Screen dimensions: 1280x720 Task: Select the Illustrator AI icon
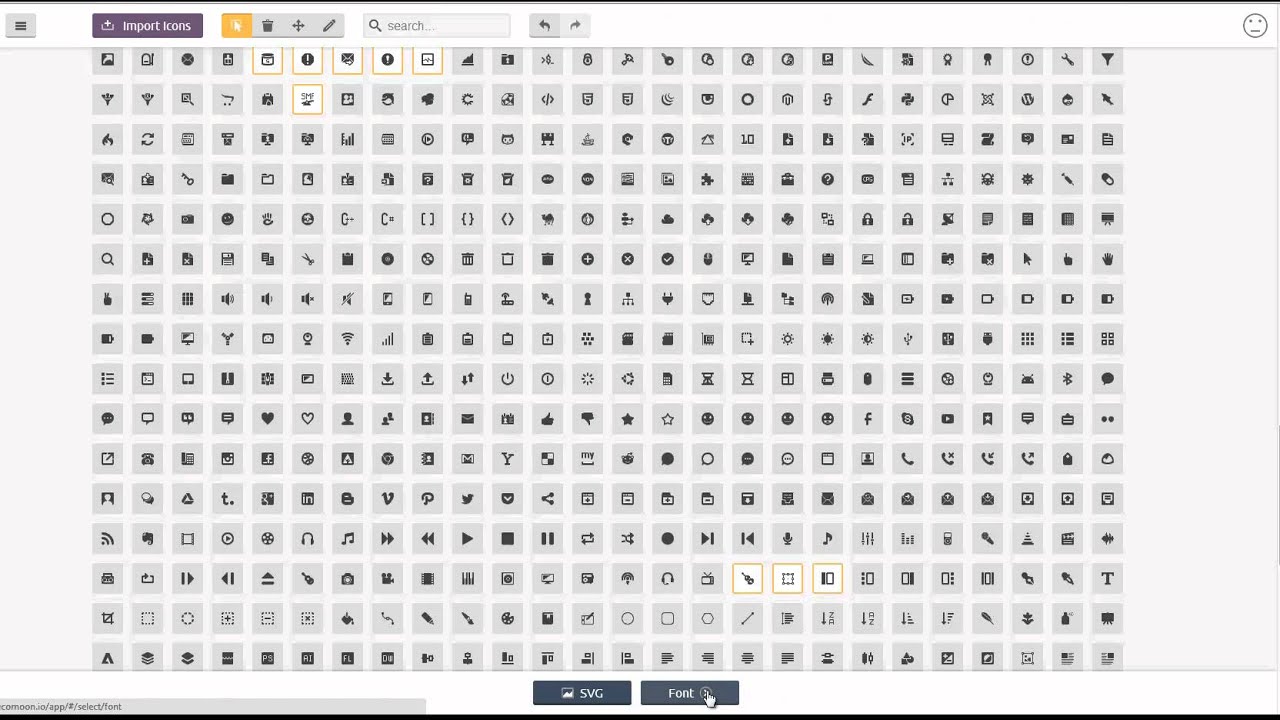pyautogui.click(x=307, y=658)
